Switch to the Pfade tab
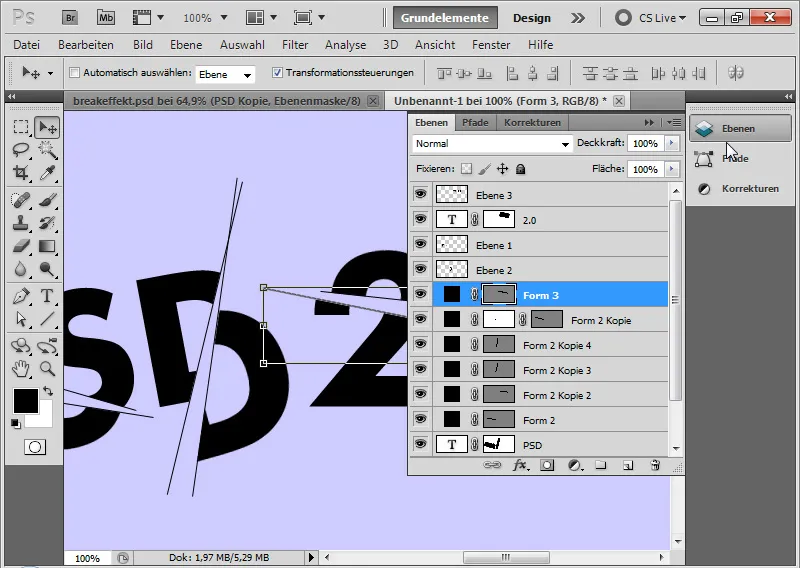This screenshot has width=800, height=568. coord(475,122)
